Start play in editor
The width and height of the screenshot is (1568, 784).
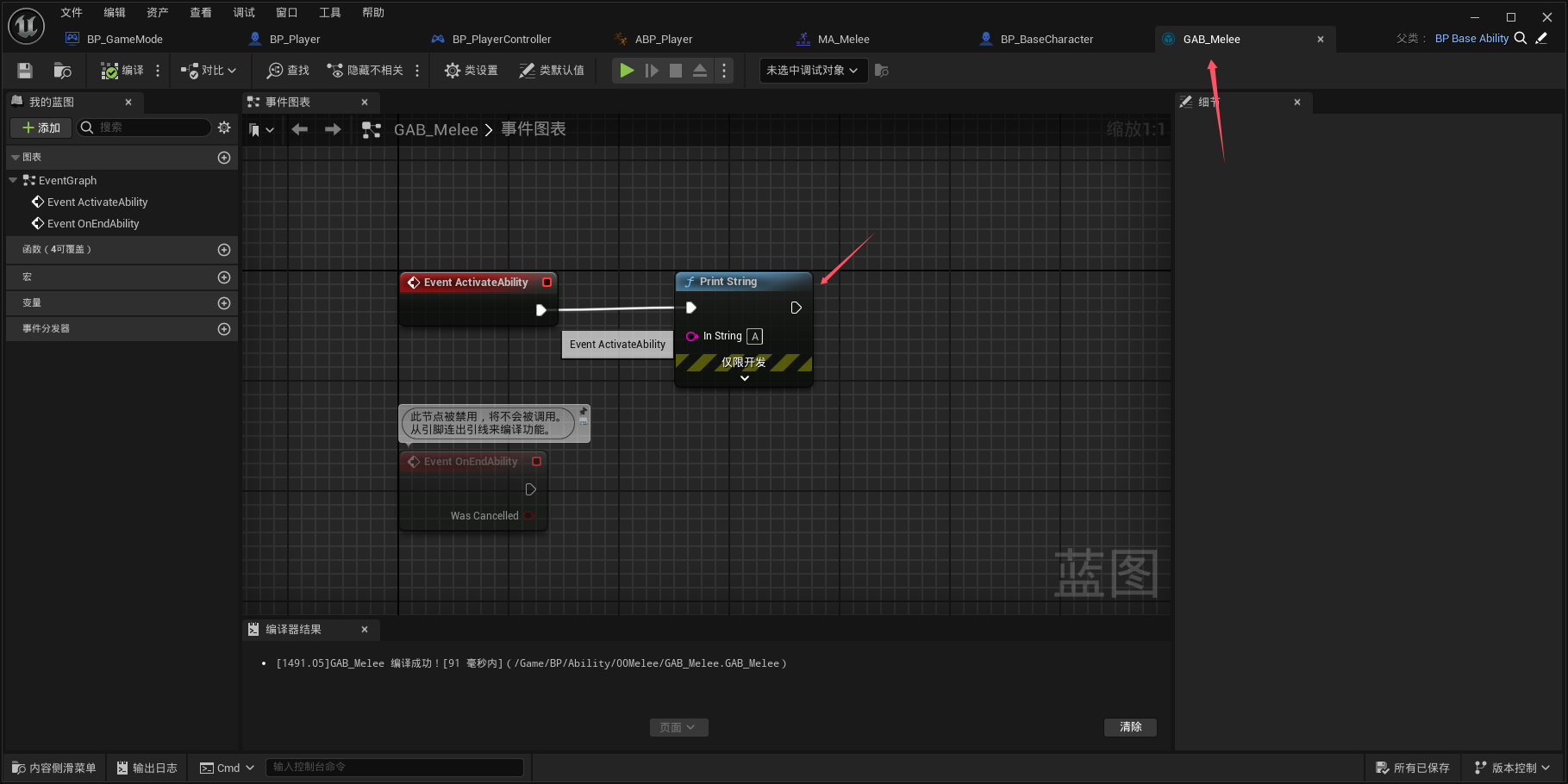(628, 71)
